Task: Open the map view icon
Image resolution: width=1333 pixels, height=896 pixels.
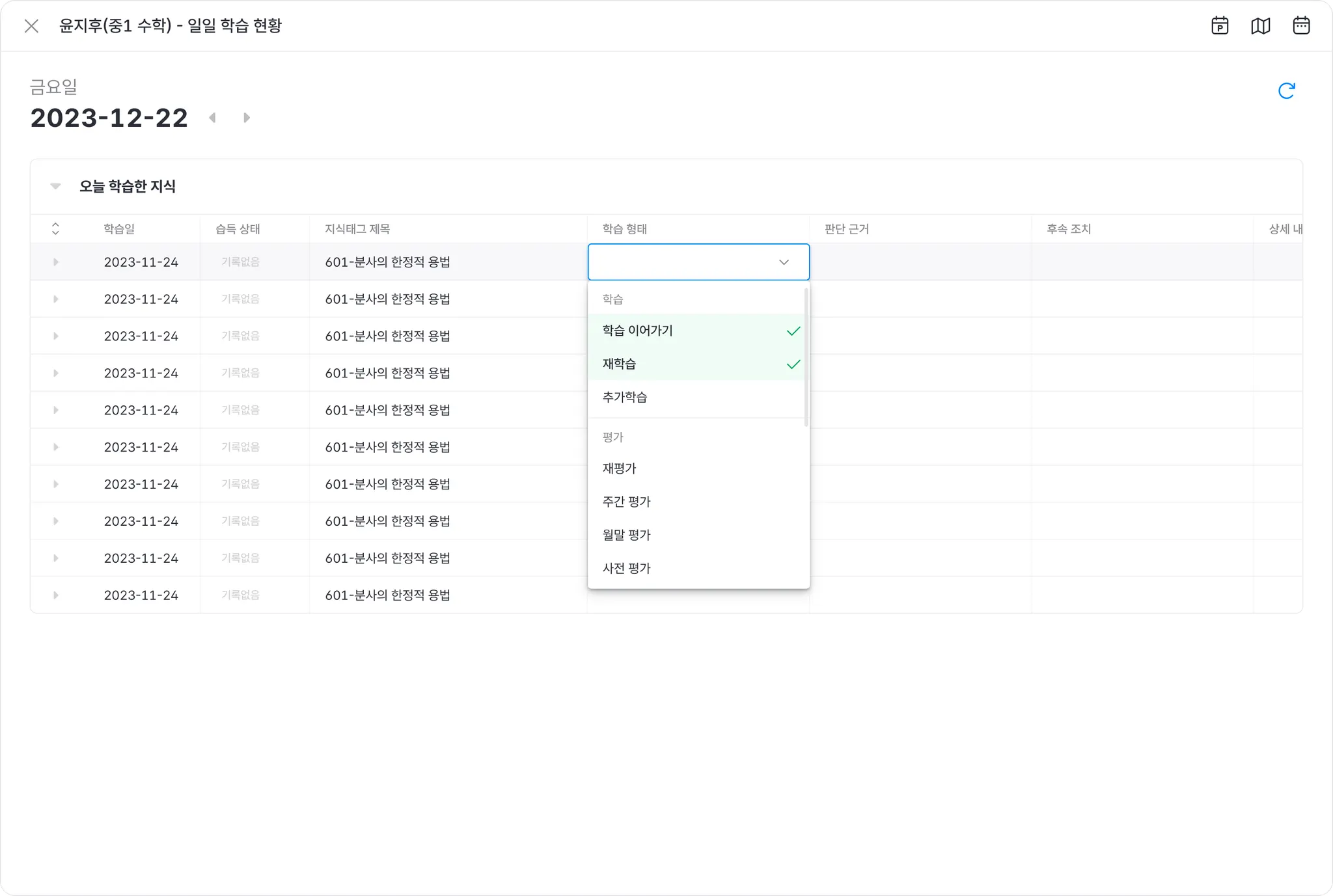Action: [1261, 26]
